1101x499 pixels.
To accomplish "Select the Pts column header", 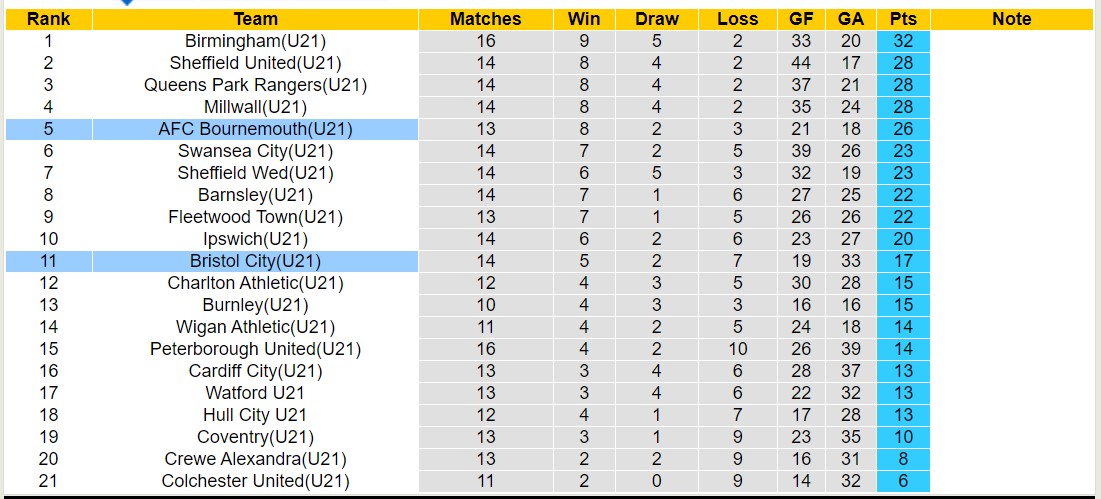I will tap(903, 19).
